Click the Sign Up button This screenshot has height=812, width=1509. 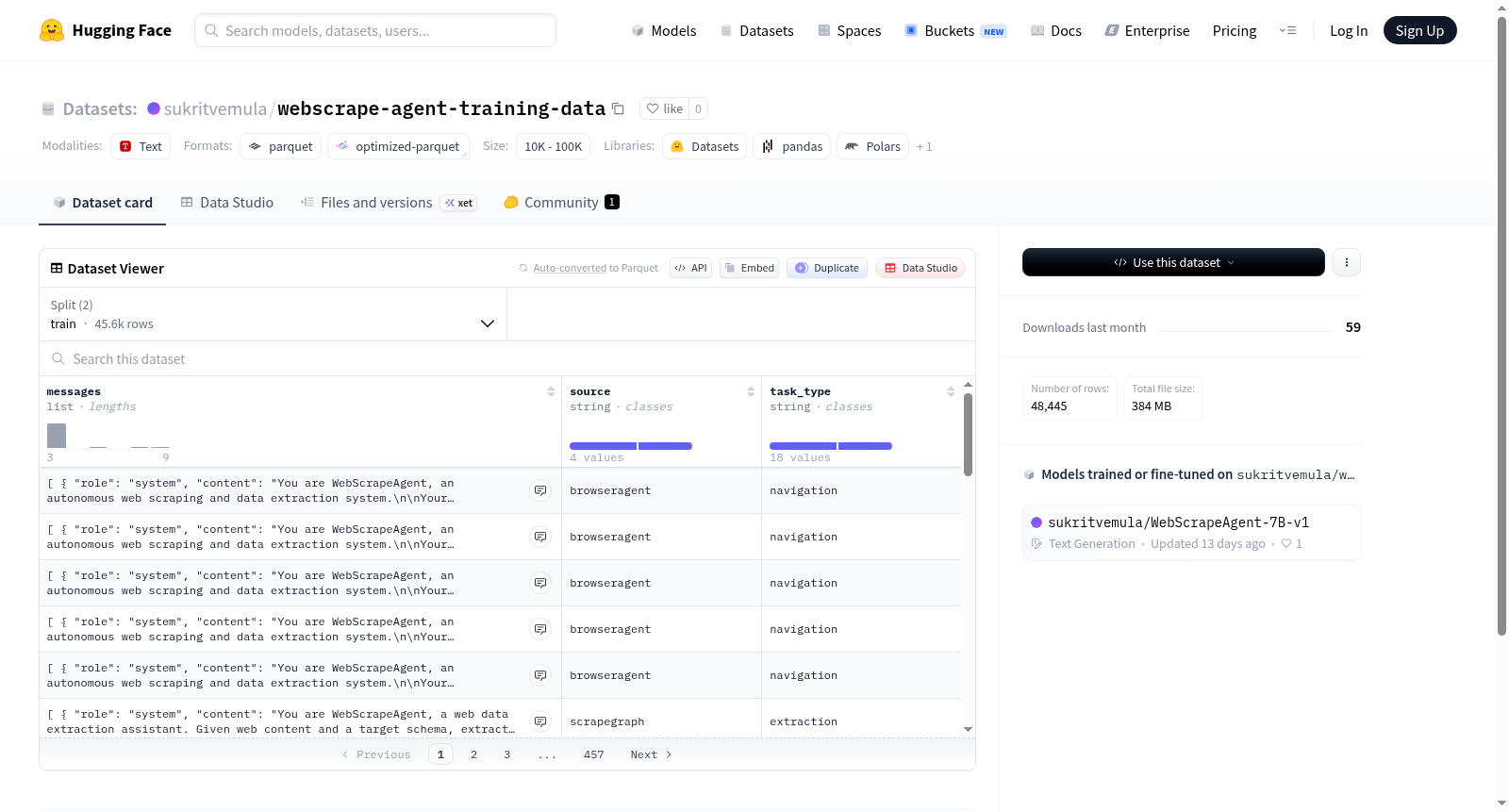(x=1419, y=30)
